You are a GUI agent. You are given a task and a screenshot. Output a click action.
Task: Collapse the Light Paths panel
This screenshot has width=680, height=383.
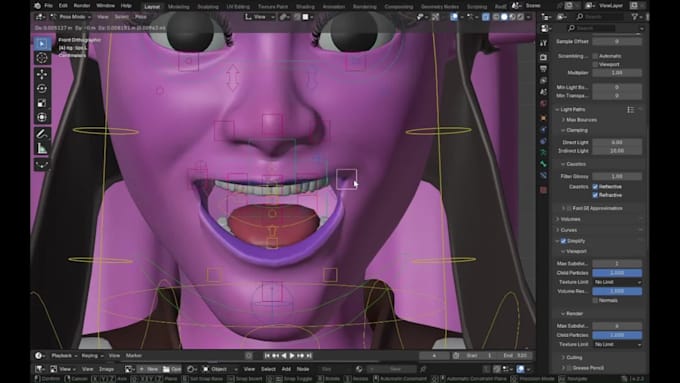(x=571, y=110)
